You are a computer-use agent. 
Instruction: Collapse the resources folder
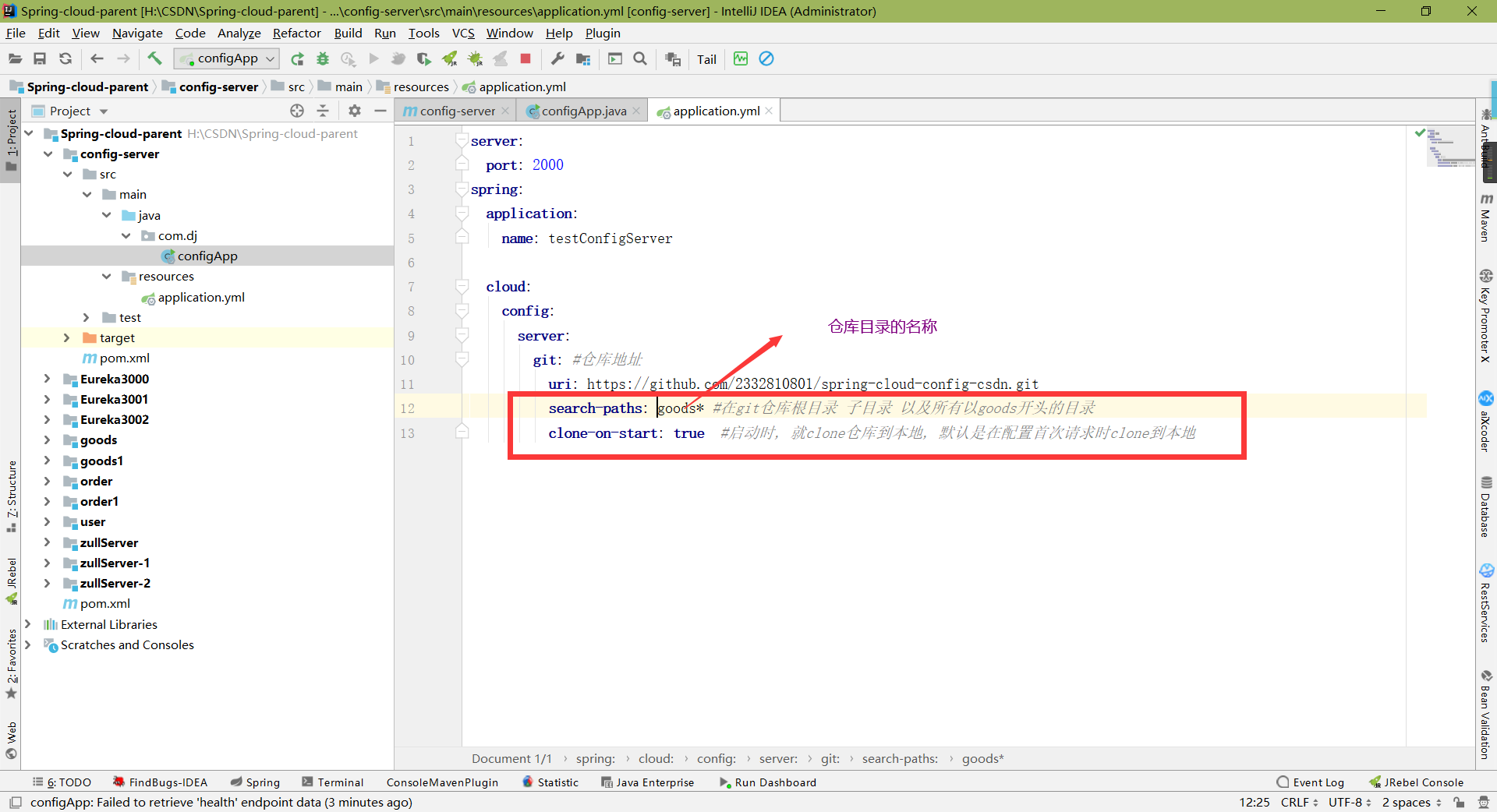107,276
